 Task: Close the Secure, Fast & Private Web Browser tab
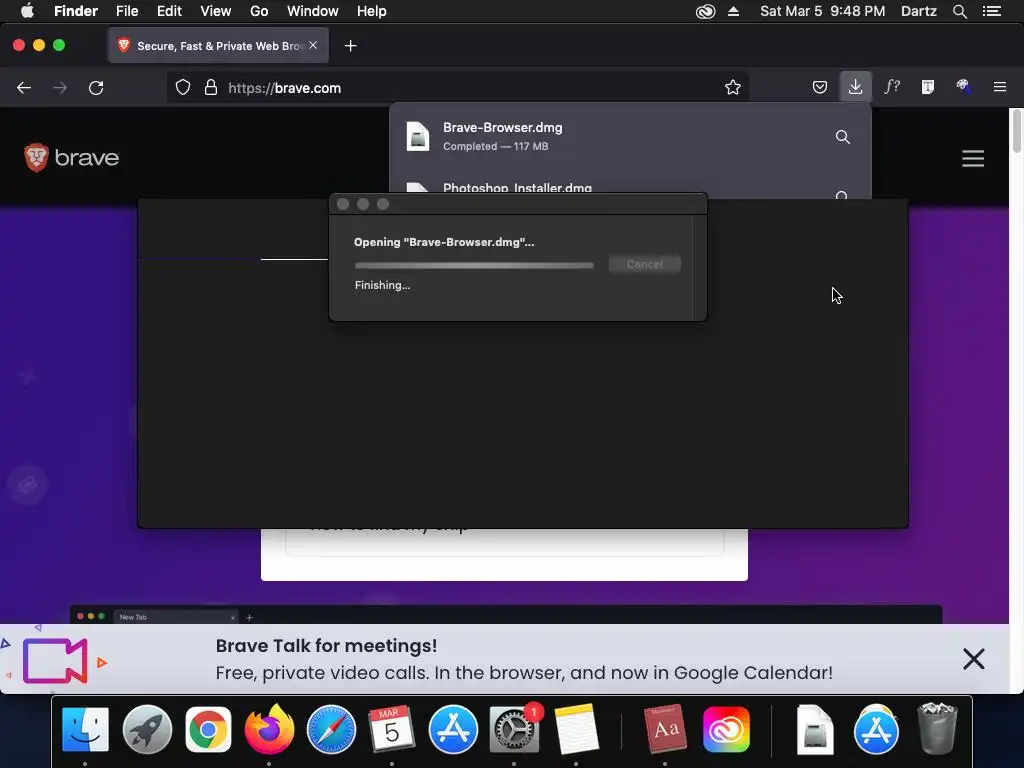point(313,45)
